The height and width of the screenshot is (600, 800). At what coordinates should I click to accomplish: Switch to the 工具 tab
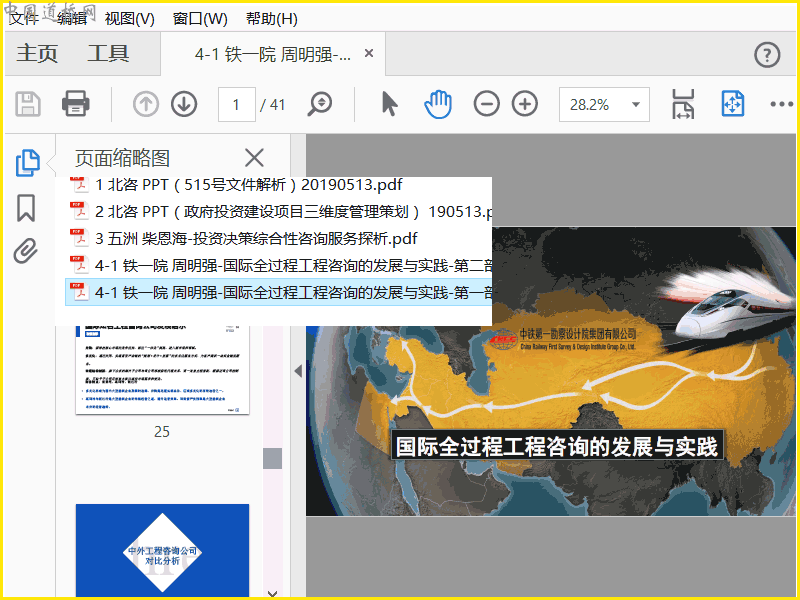coord(108,54)
